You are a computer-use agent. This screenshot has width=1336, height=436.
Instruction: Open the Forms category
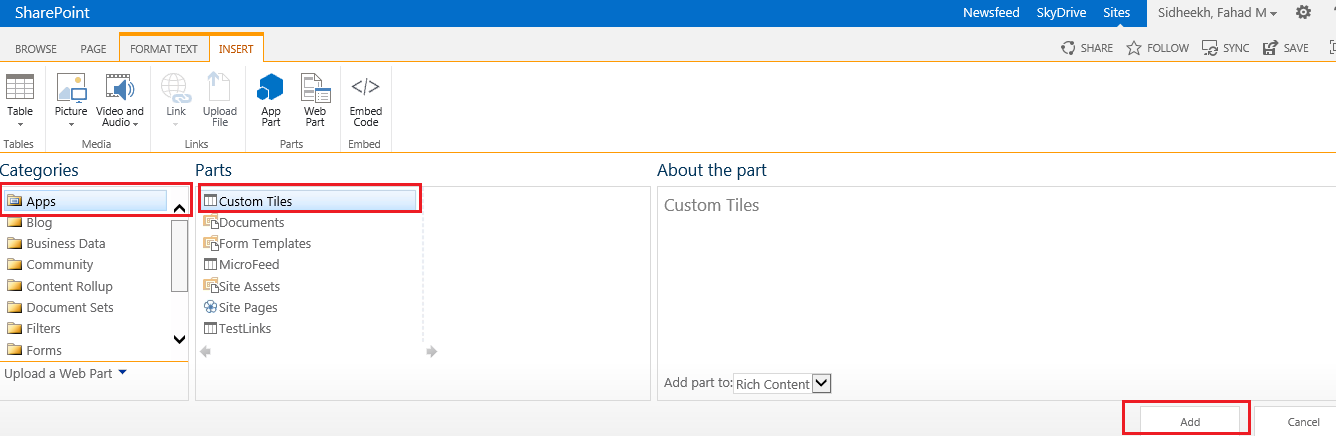34,350
